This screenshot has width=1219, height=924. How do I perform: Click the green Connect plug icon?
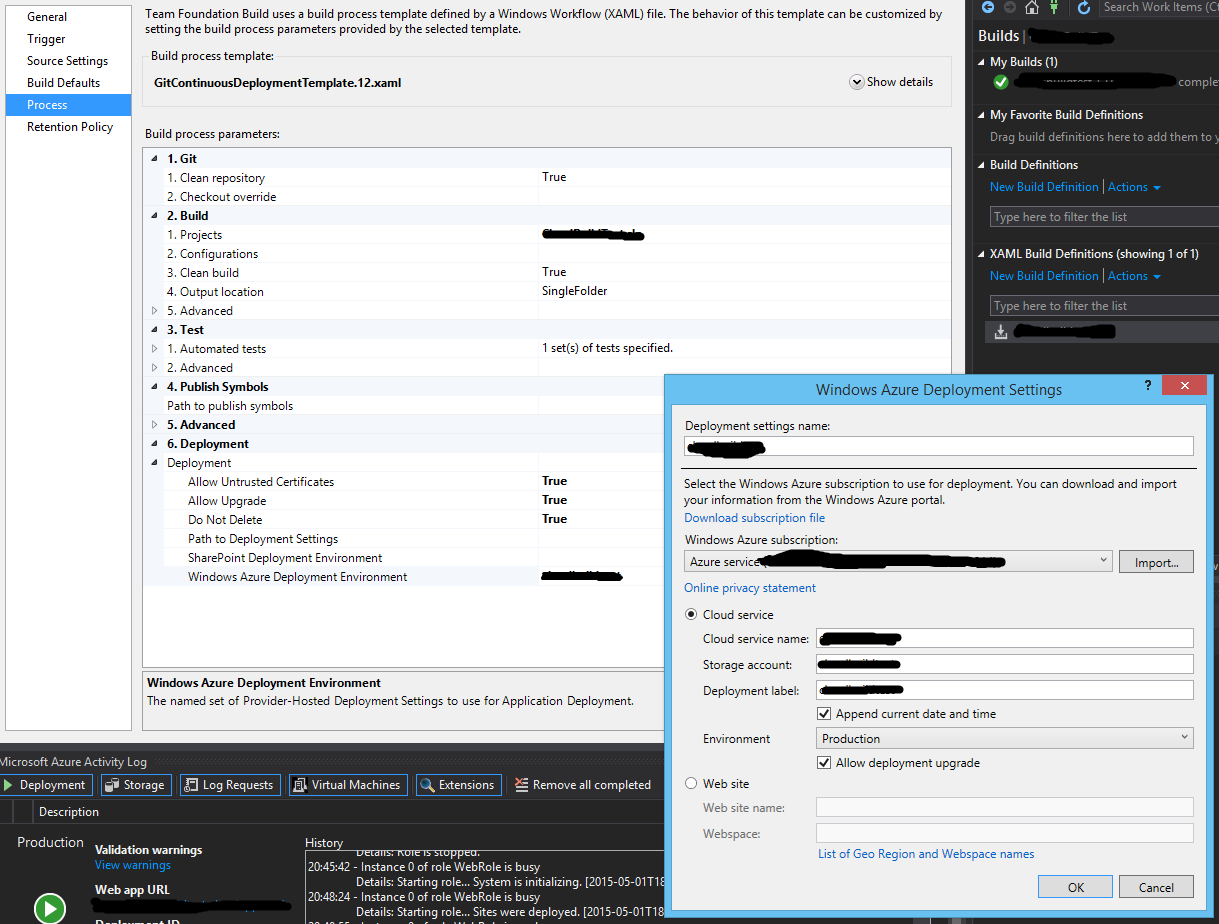[1053, 7]
